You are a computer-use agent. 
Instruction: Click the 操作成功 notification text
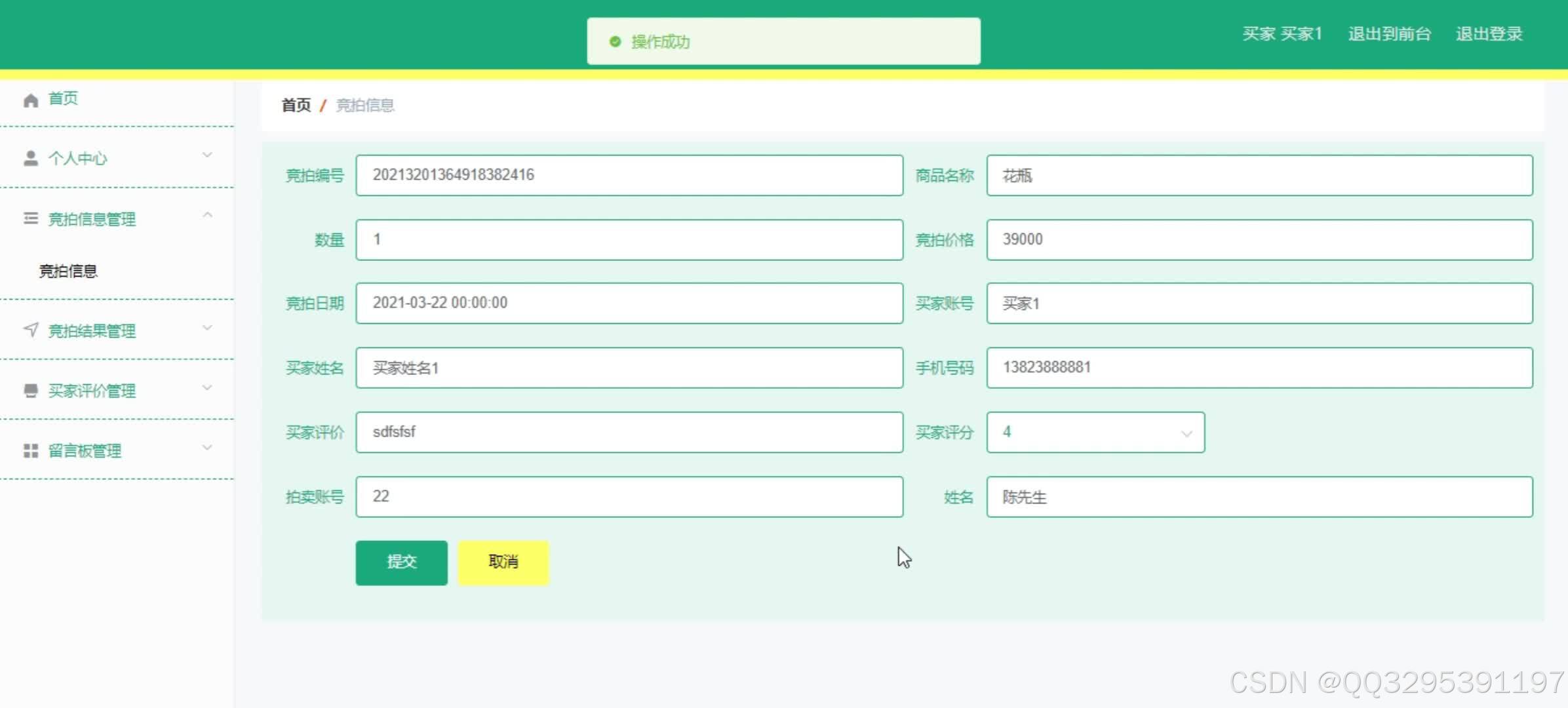point(660,42)
